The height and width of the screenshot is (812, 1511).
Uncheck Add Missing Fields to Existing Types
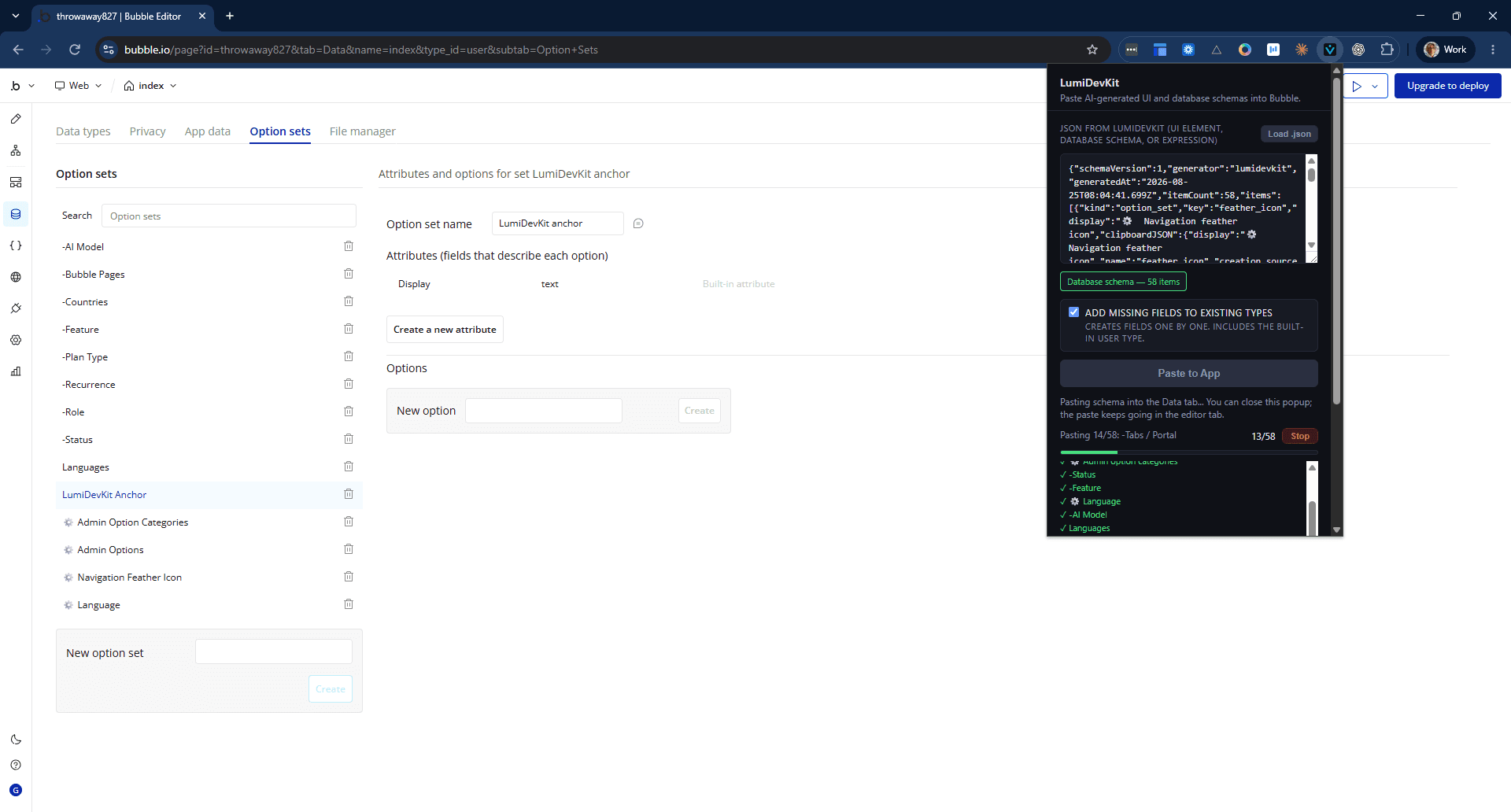pyautogui.click(x=1073, y=312)
